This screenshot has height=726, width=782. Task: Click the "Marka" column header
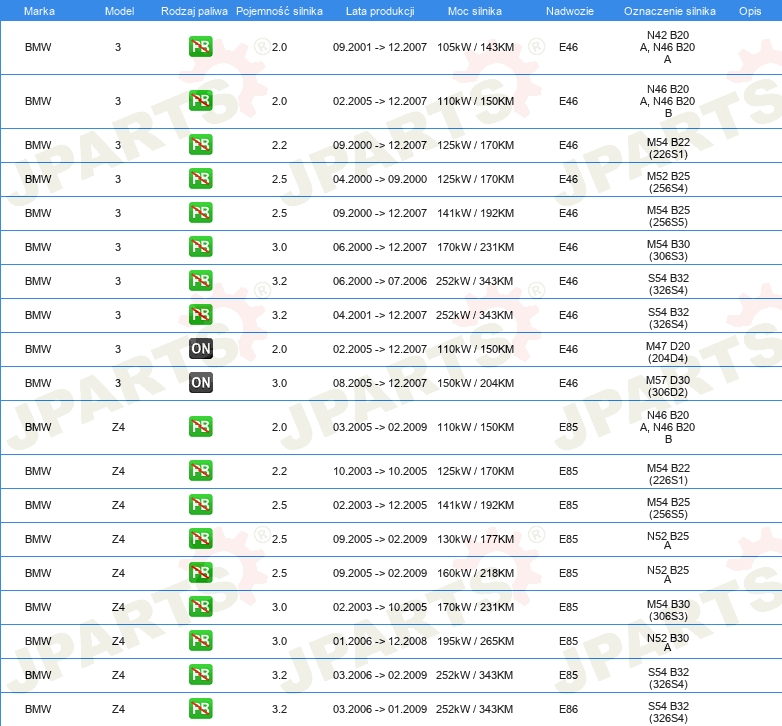point(39,10)
